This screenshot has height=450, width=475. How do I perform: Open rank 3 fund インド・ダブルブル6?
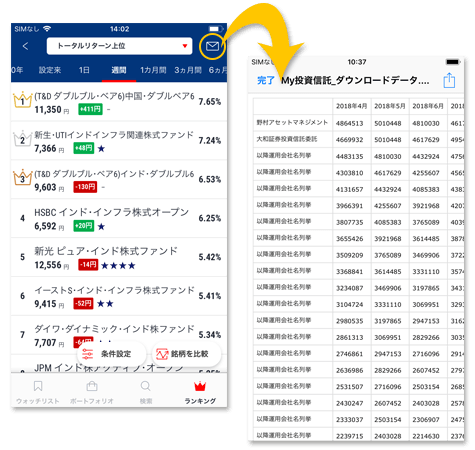pyautogui.click(x=119, y=180)
